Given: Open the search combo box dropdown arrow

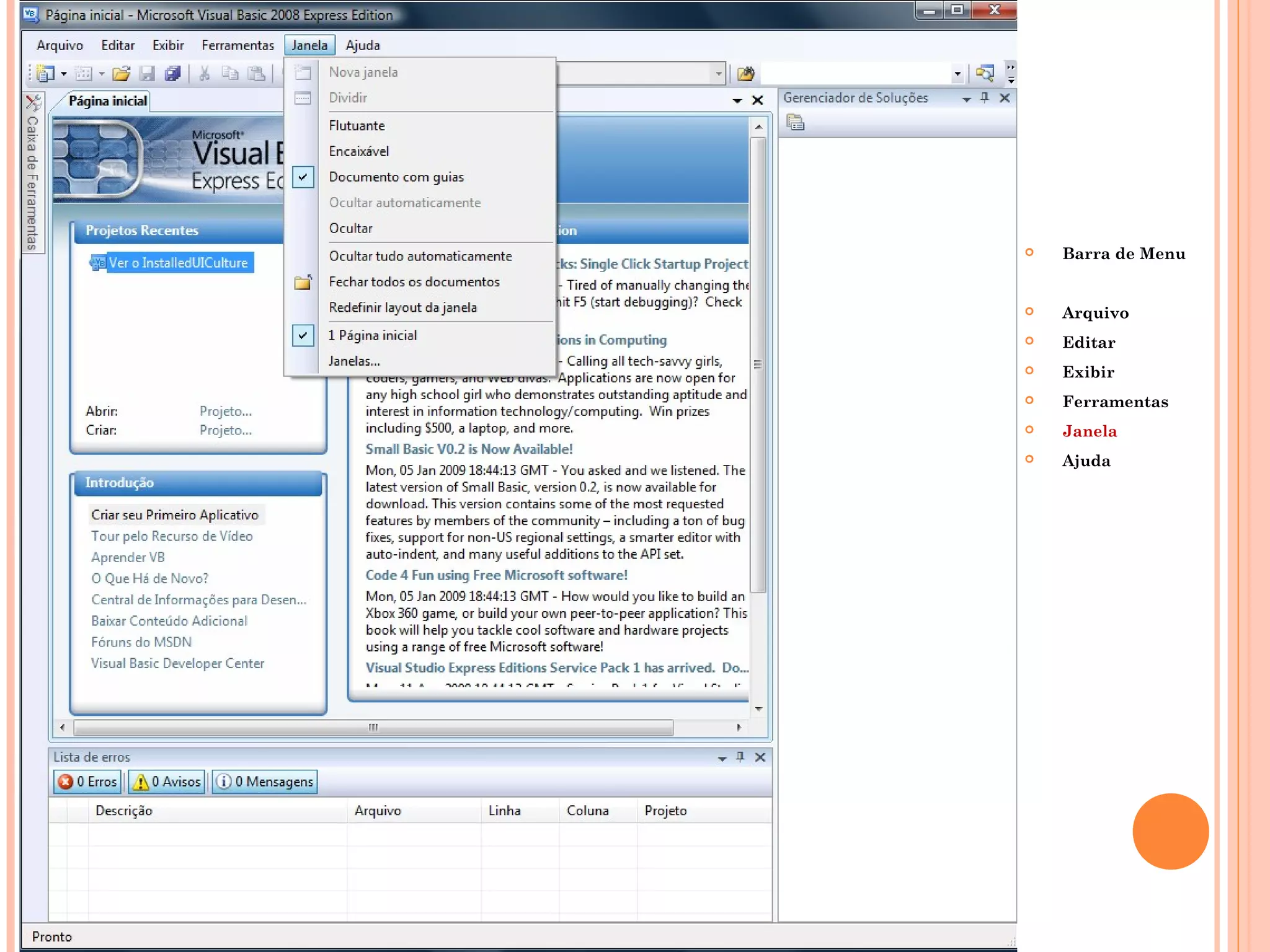Looking at the screenshot, I should [x=957, y=74].
